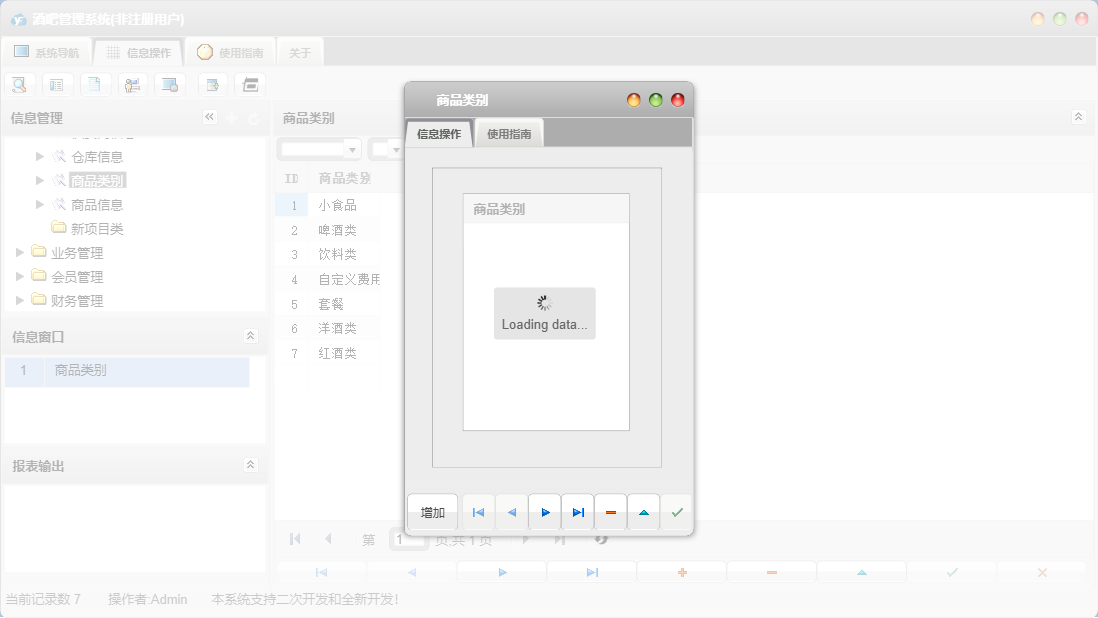Click the 啤酒类 row in the grid

pos(337,230)
